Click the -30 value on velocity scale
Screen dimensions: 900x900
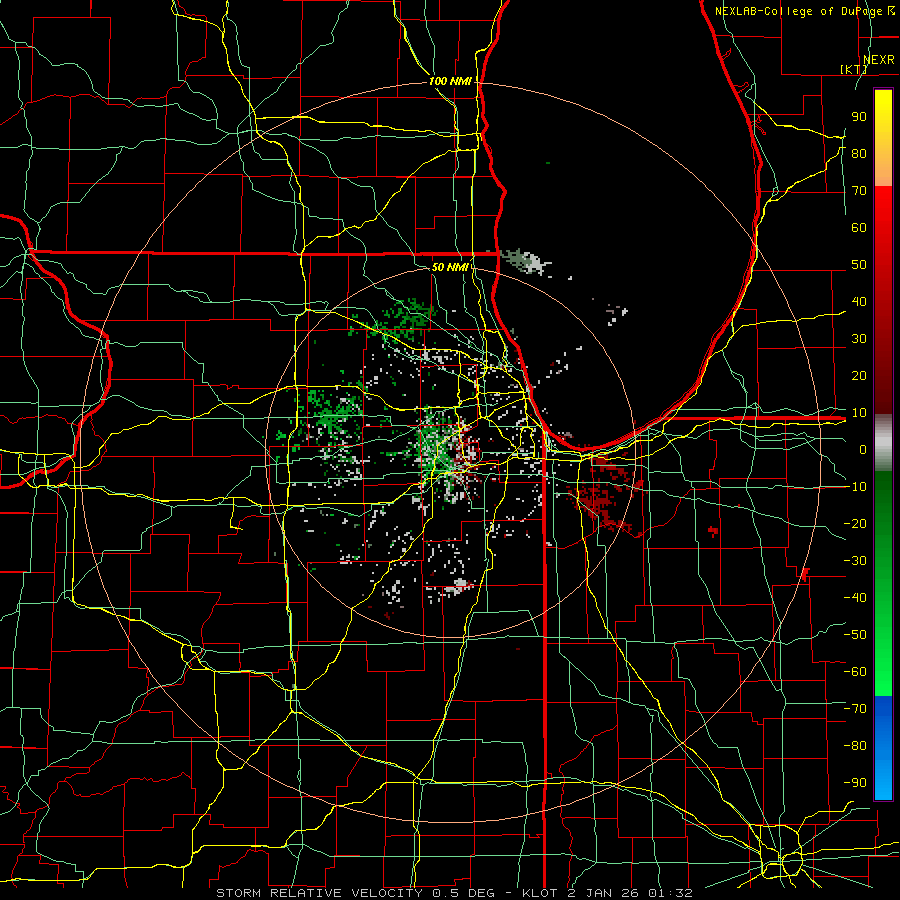(x=855, y=560)
